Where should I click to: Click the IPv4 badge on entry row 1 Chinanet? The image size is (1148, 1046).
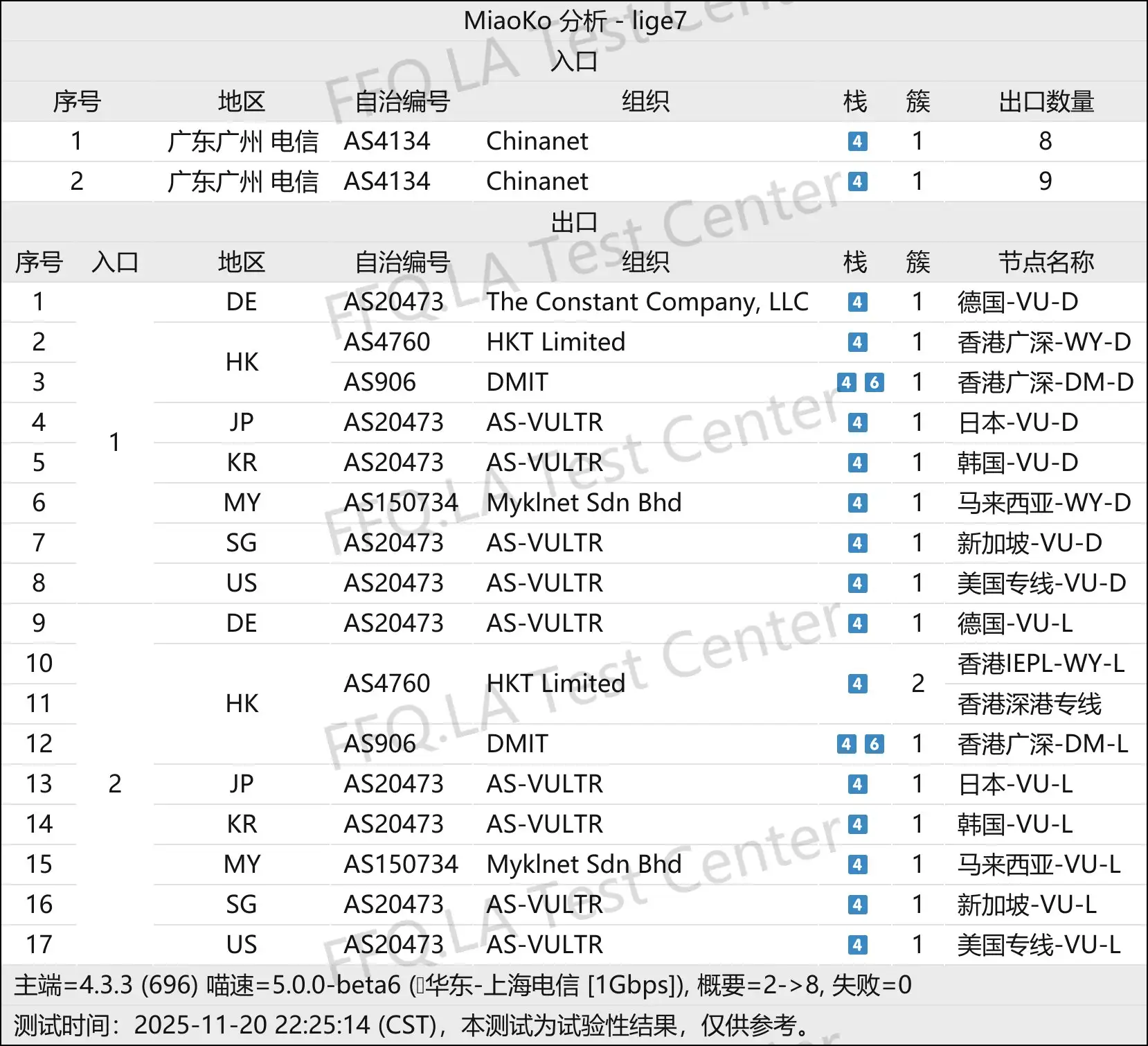(856, 141)
